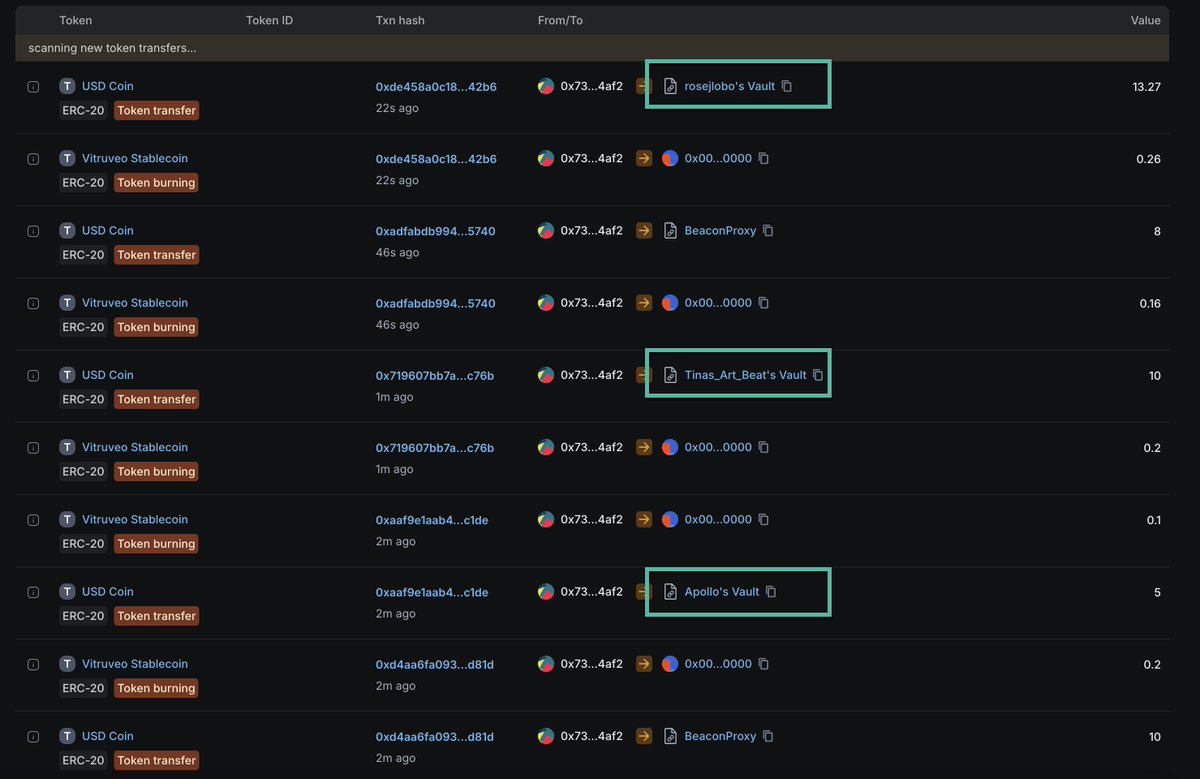Click the Txn hash column header
Viewport: 1200px width, 779px height.
tap(400, 20)
